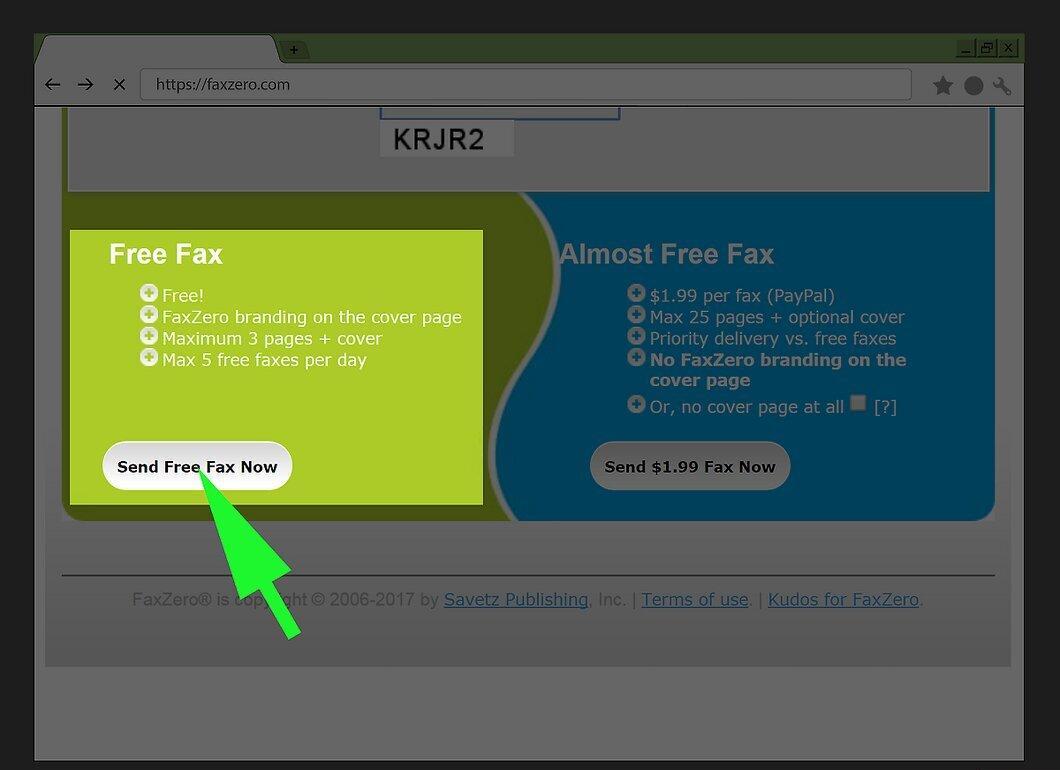
Task: Click the [?] help link for cover page
Action: [x=885, y=407]
